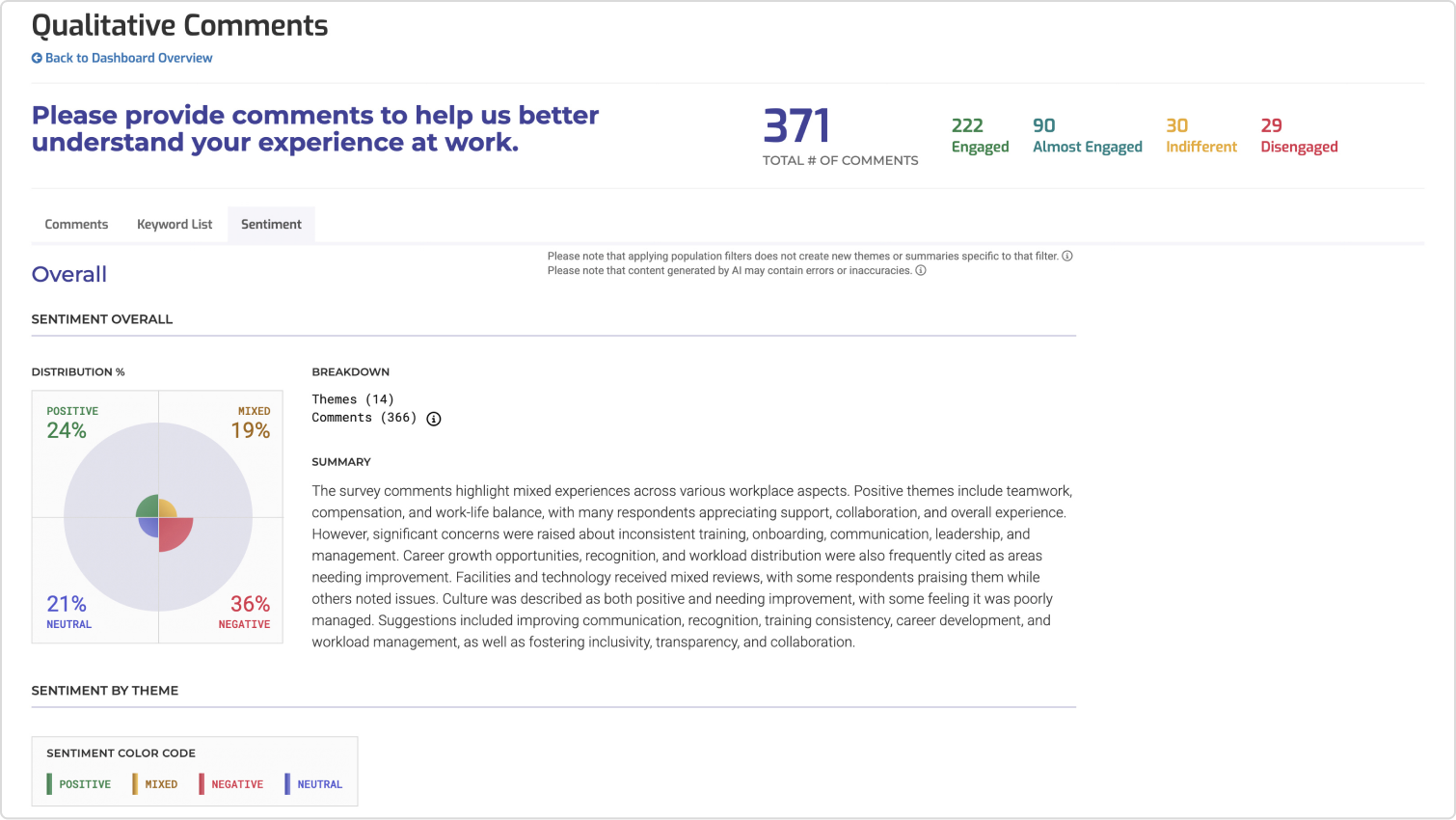Click the back arrow icon beside Dashboard Overview
Image resolution: width=1456 pixels, height=820 pixels.
pyautogui.click(x=37, y=58)
